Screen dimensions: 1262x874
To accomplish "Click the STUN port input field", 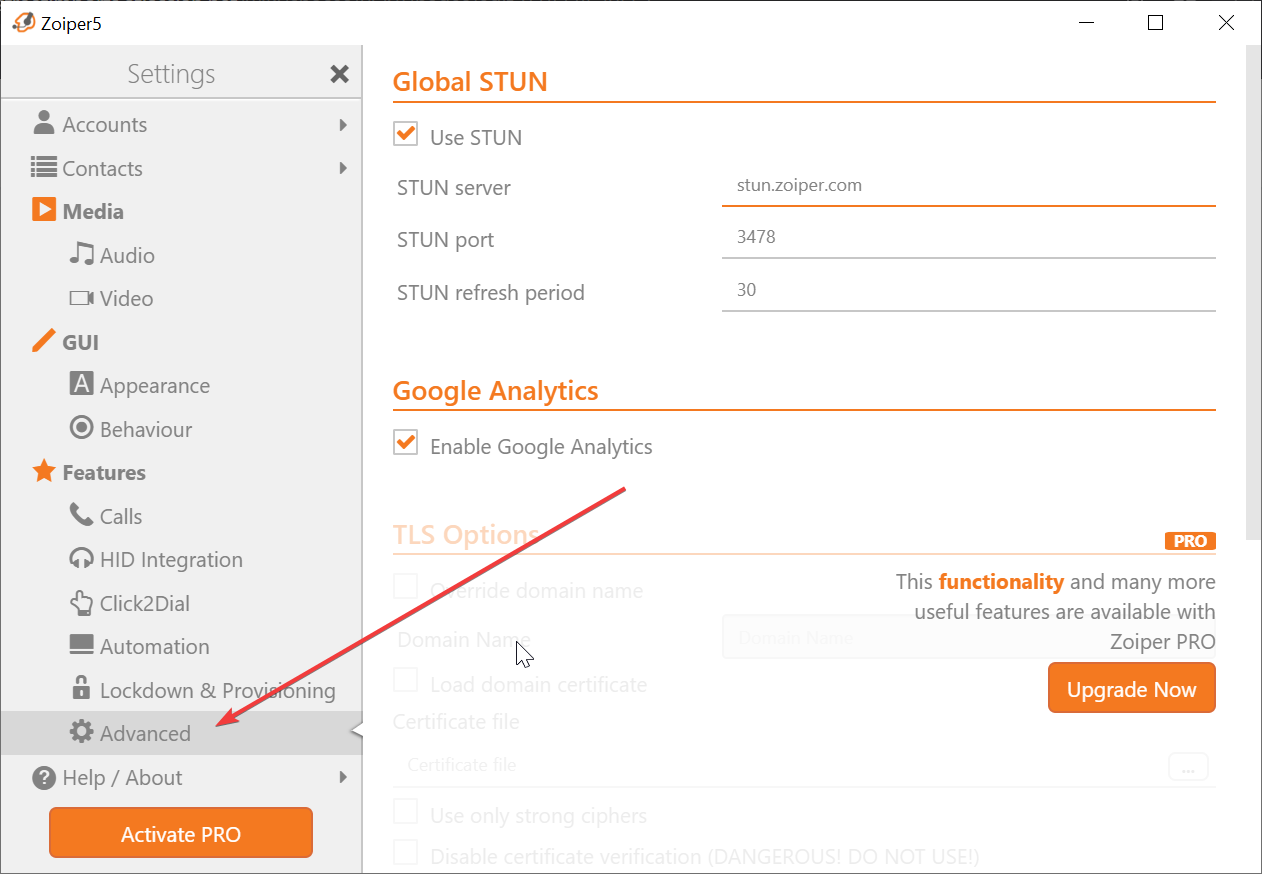I will (x=968, y=238).
